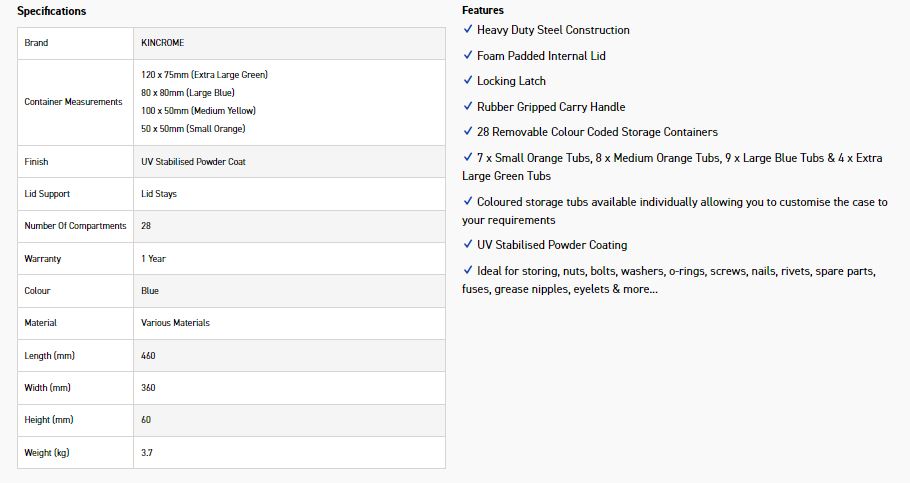The width and height of the screenshot is (910, 483).
Task: Click the Container Measurements row label
Action: [73, 102]
